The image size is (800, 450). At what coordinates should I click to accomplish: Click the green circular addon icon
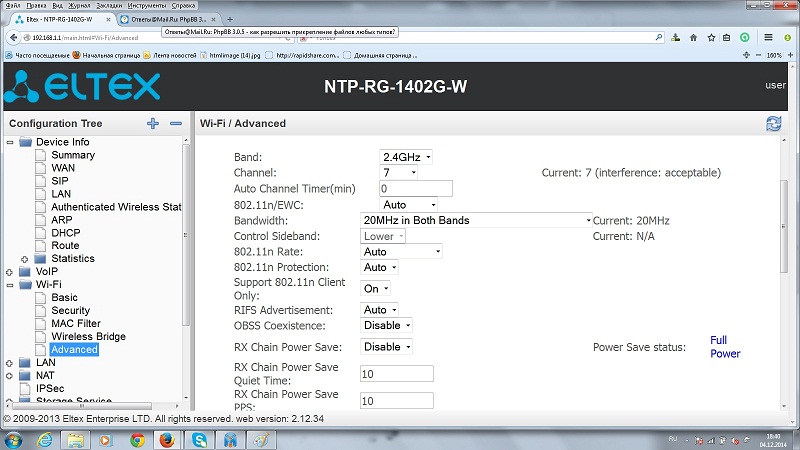[x=745, y=37]
